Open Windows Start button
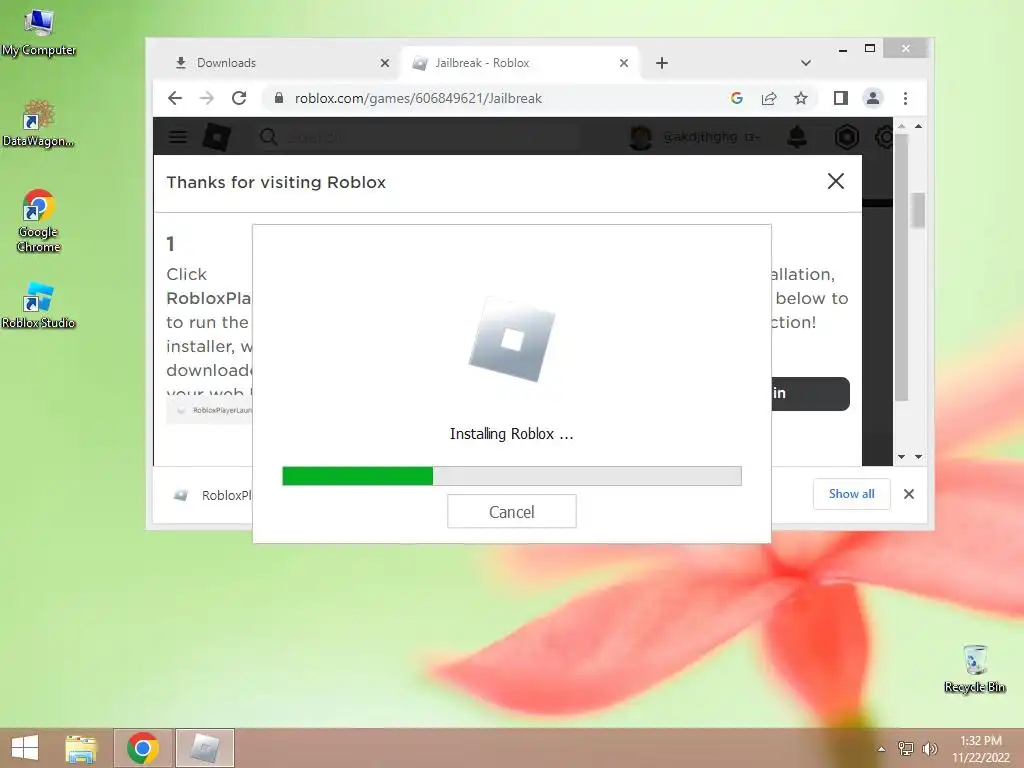The width and height of the screenshot is (1024, 768). [x=25, y=748]
